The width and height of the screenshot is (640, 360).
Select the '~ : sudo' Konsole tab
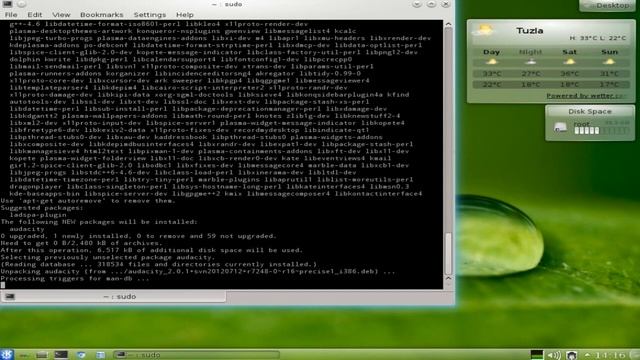point(113,297)
